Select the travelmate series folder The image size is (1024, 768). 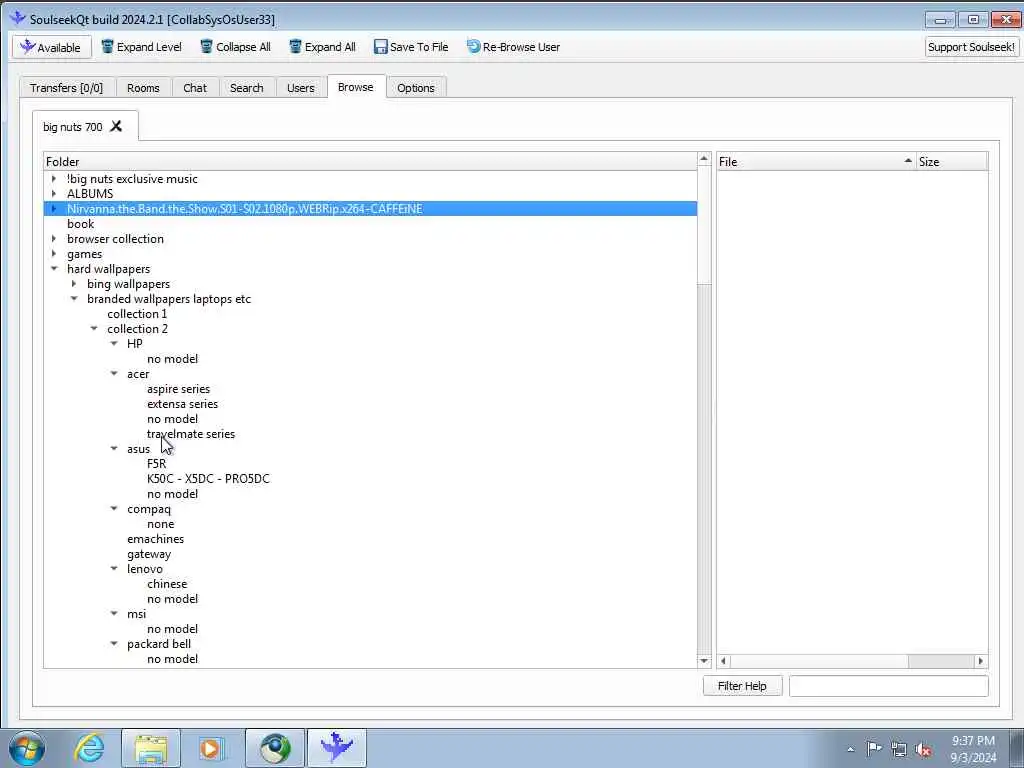click(191, 434)
